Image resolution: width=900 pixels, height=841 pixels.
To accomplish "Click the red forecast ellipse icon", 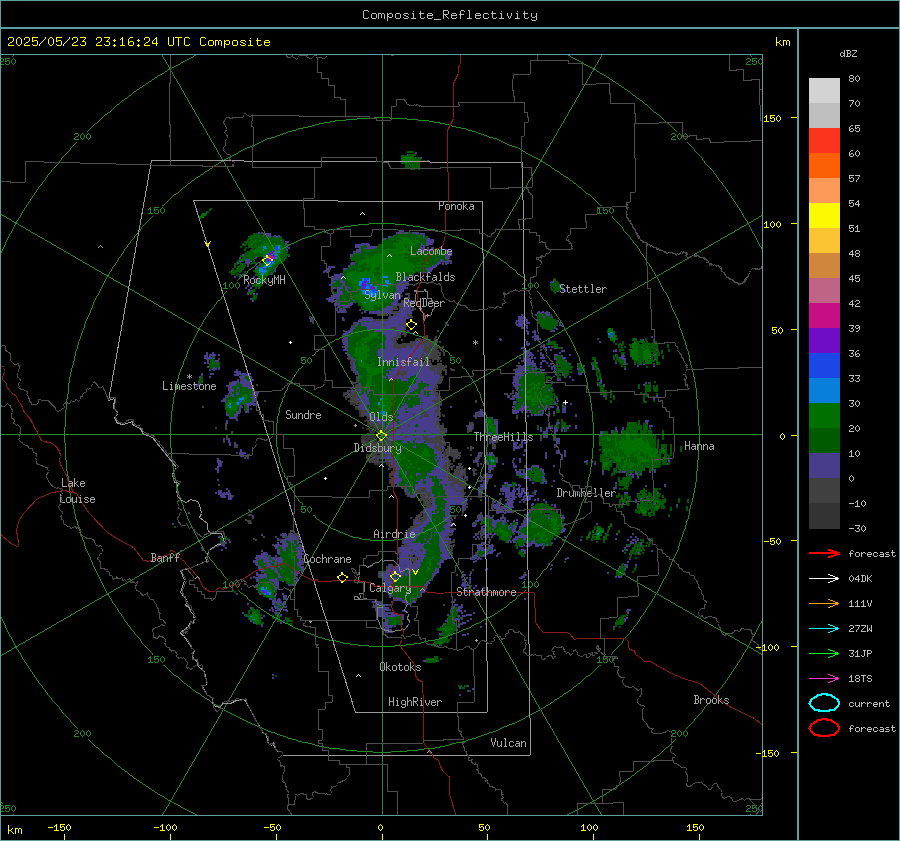I will click(x=824, y=728).
